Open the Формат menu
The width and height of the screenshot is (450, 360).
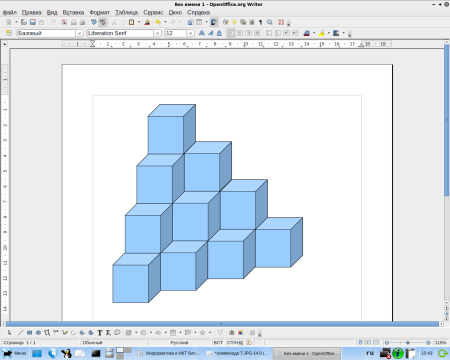(x=99, y=12)
